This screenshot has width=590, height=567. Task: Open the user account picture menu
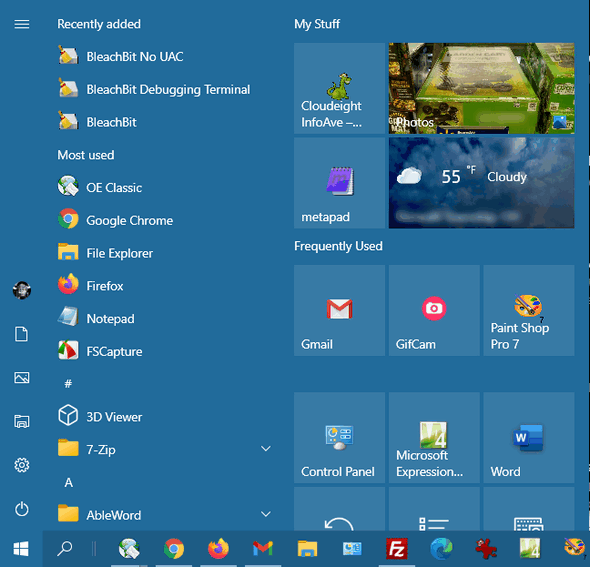tap(21, 290)
